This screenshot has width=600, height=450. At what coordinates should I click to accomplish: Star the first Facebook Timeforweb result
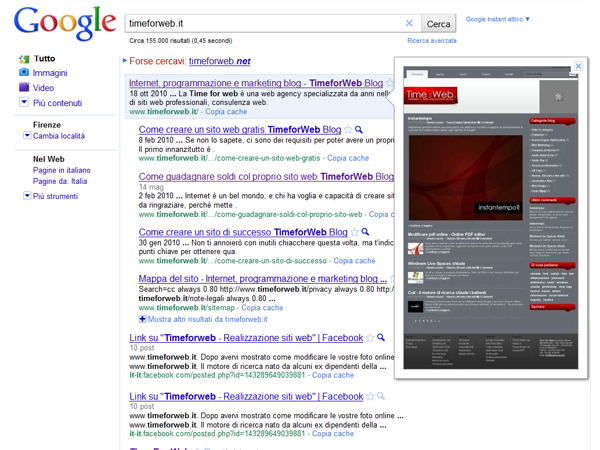click(370, 338)
